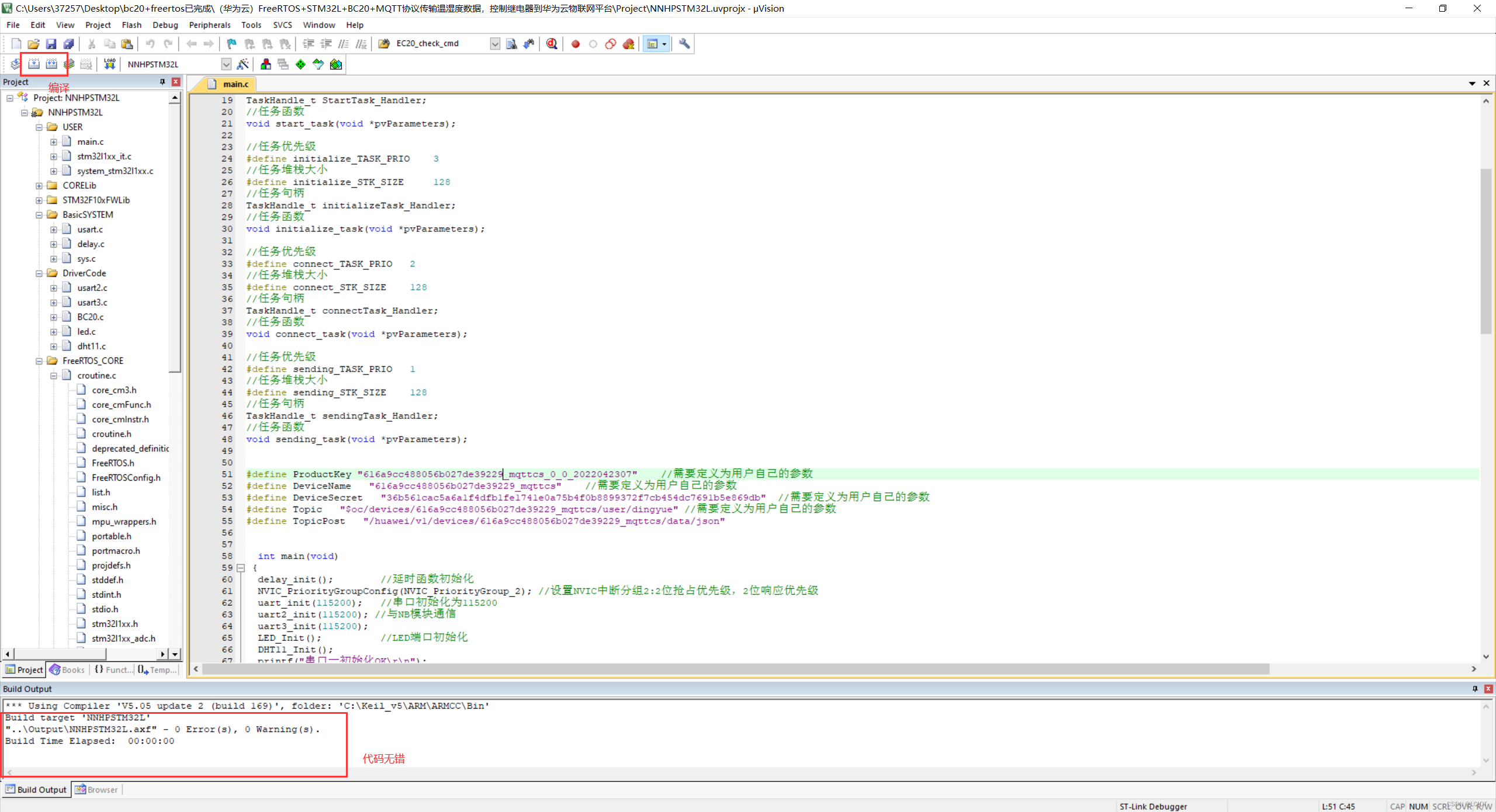Click the Project tree vertical scrollbar thumb
The image size is (1496, 812).
[175, 238]
